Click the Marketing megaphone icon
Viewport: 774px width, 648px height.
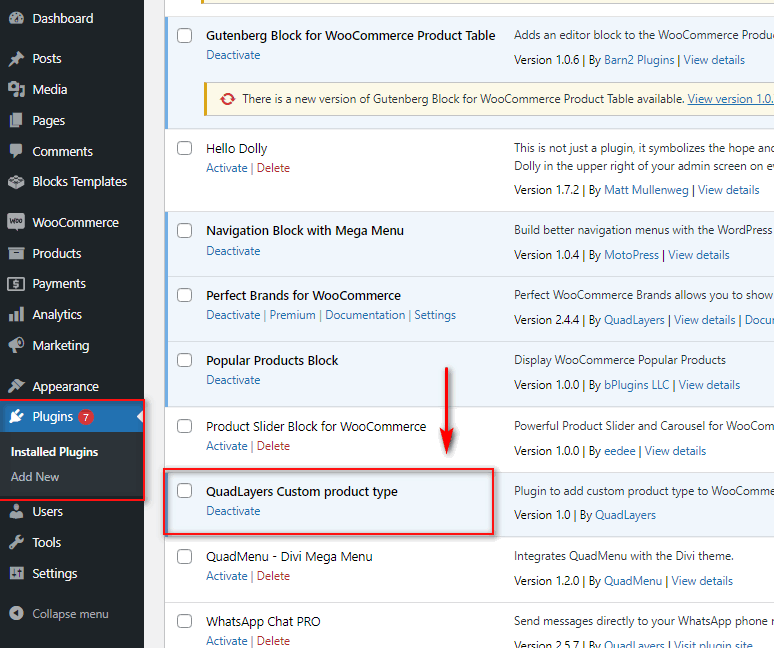point(16,345)
